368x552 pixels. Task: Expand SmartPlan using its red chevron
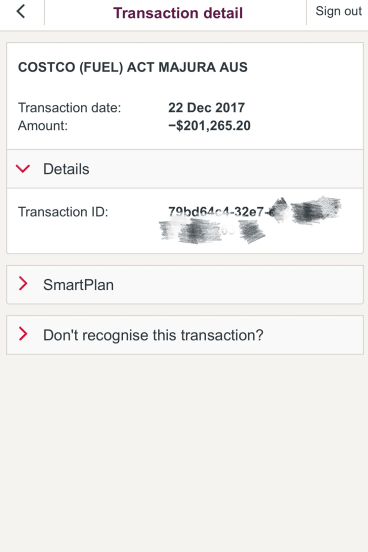click(23, 284)
